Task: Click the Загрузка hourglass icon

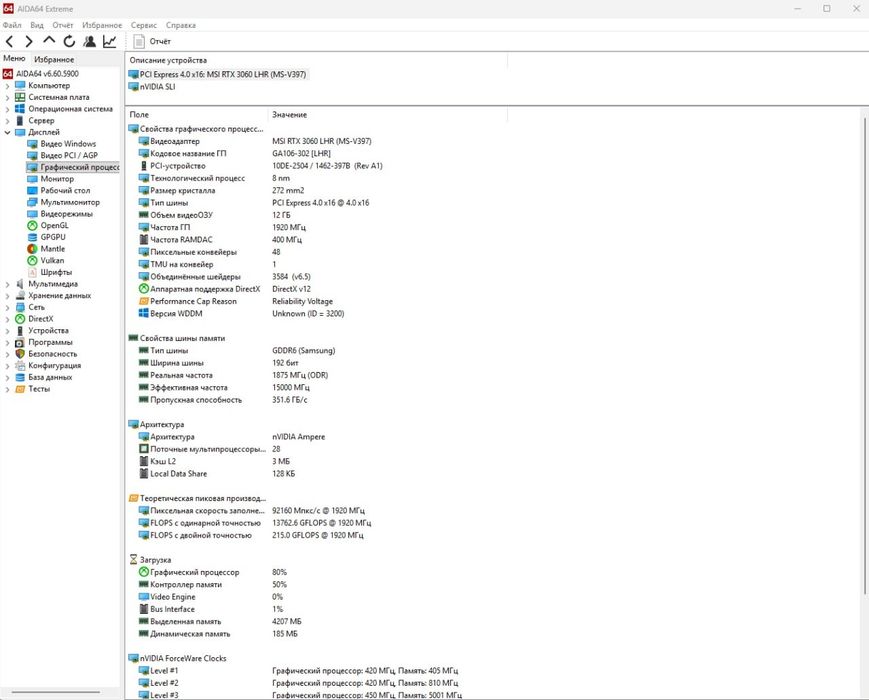Action: (133, 559)
